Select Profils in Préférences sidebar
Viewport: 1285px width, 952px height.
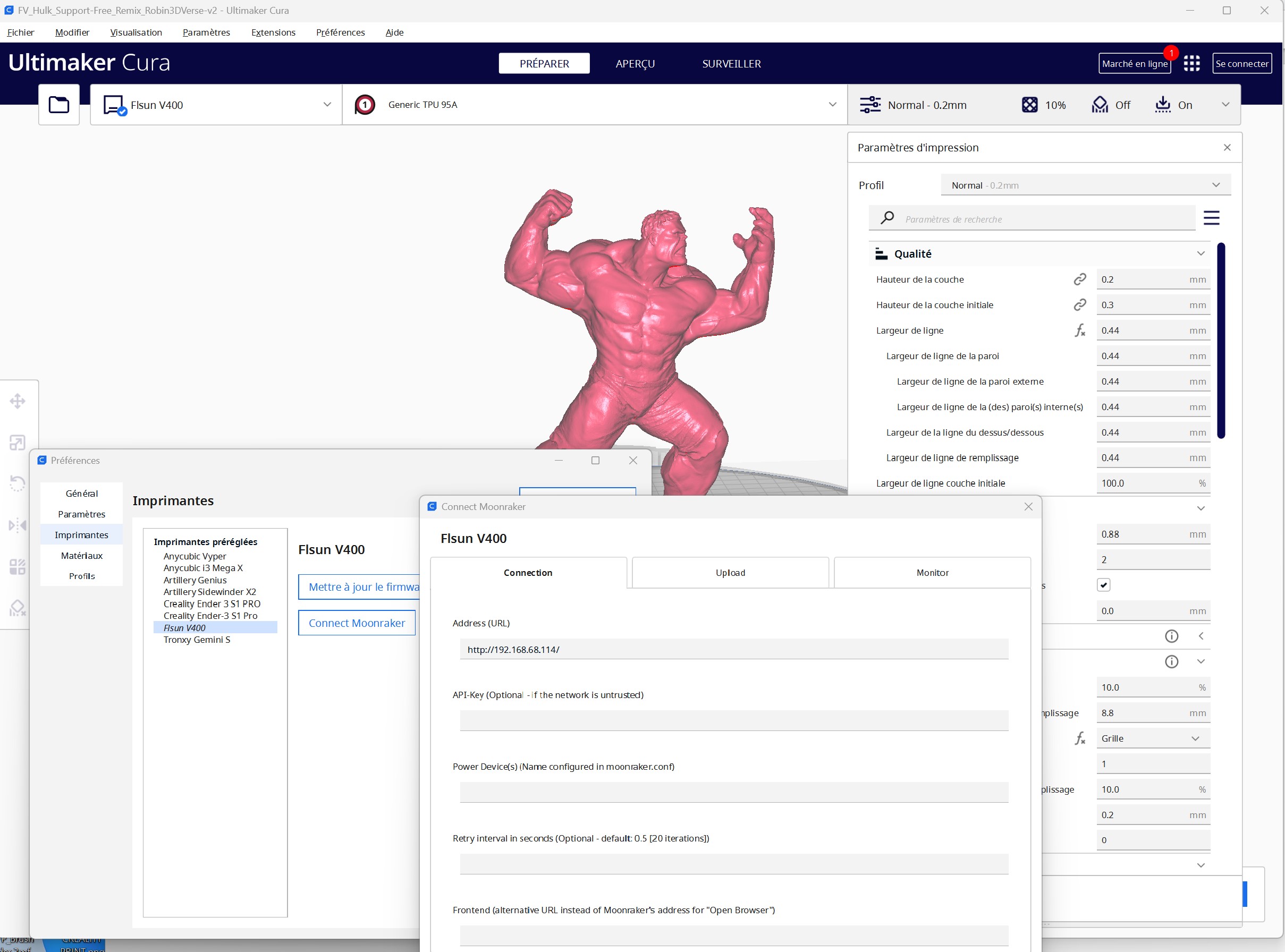(81, 576)
